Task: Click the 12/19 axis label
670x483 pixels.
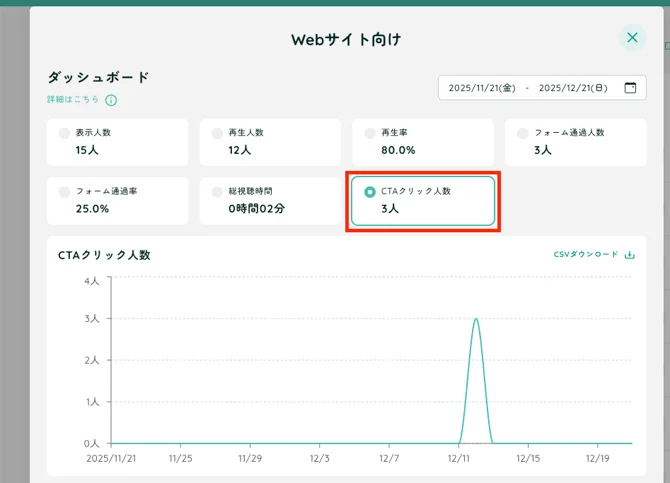Action: coord(597,459)
